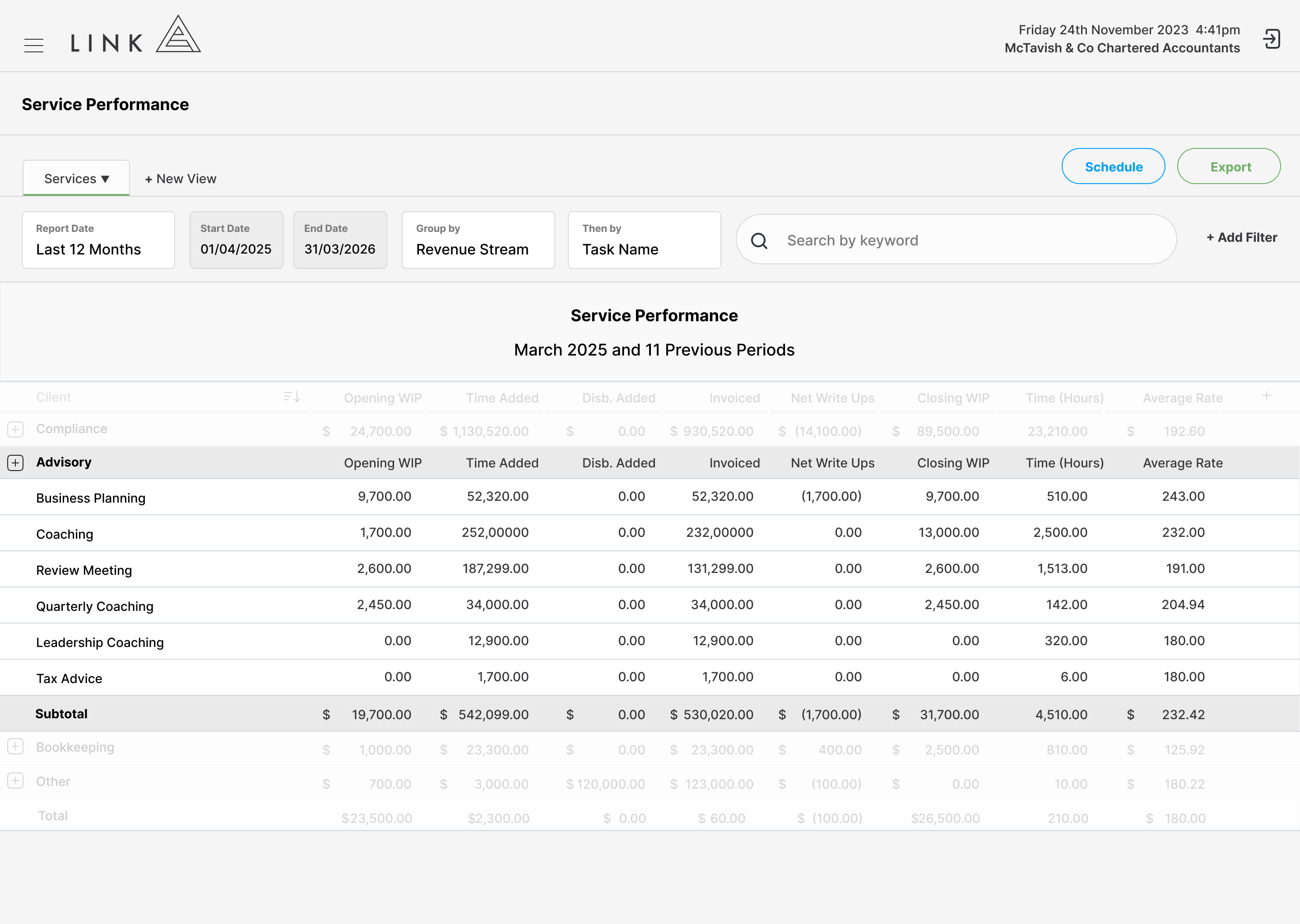Click the LINK triangle logo
Screen dimensions: 1300x924
click(x=178, y=34)
